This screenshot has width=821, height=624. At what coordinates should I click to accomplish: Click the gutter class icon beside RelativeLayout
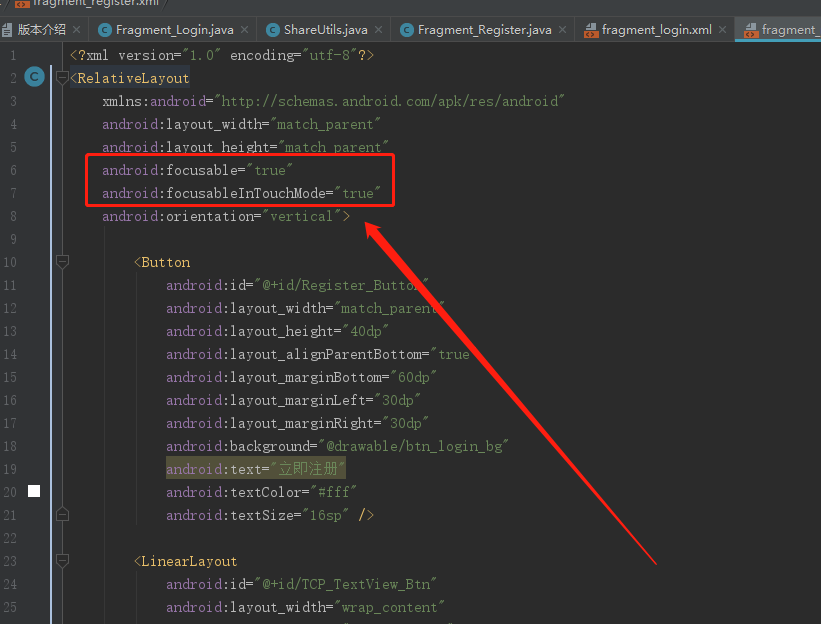click(x=35, y=76)
